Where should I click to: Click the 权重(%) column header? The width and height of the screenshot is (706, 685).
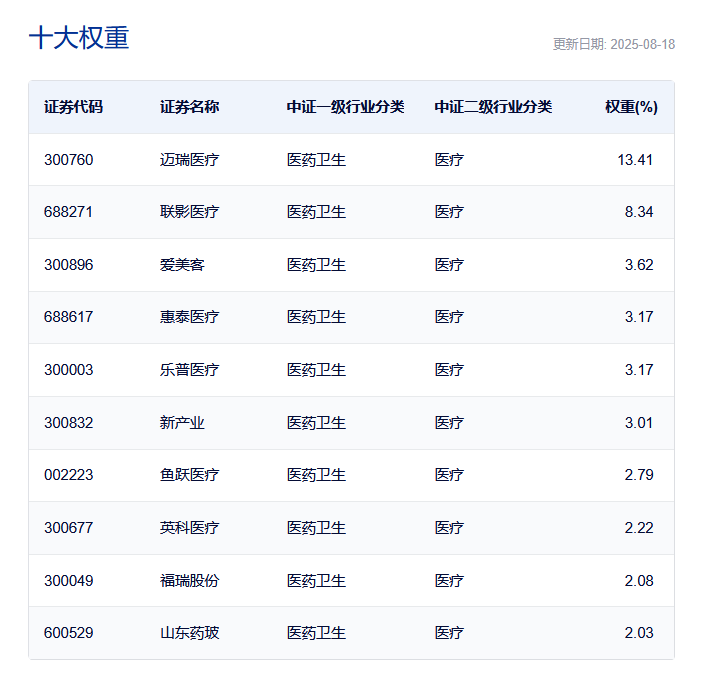coord(630,107)
